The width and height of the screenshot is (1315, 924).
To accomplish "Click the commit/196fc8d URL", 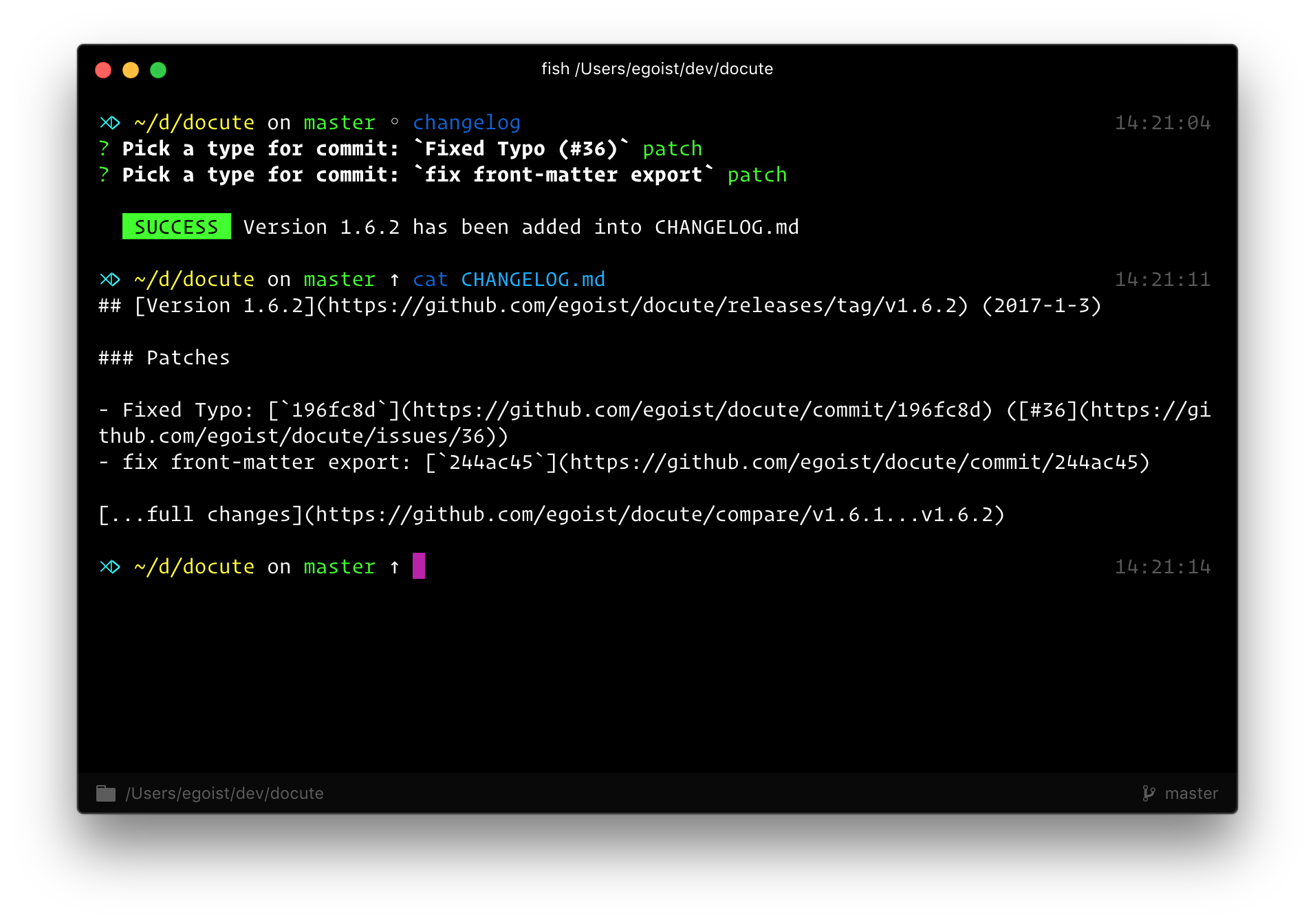I will tap(696, 410).
